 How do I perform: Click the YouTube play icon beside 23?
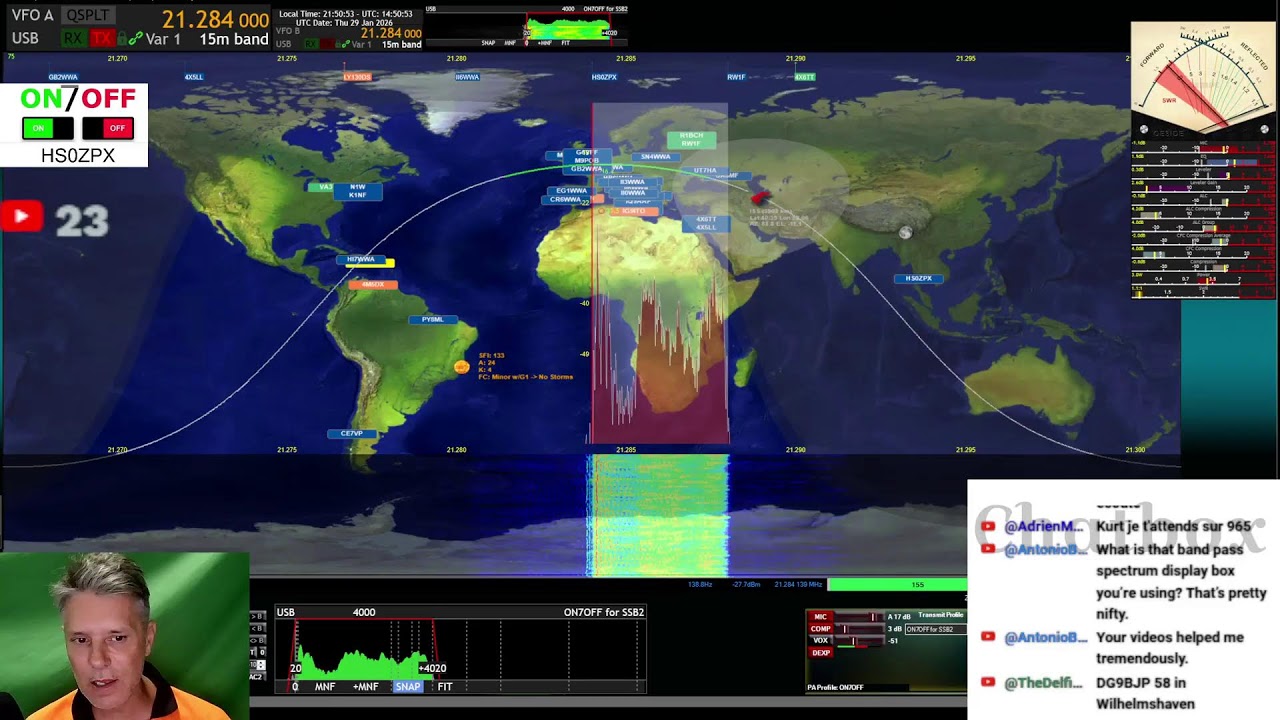click(21, 216)
